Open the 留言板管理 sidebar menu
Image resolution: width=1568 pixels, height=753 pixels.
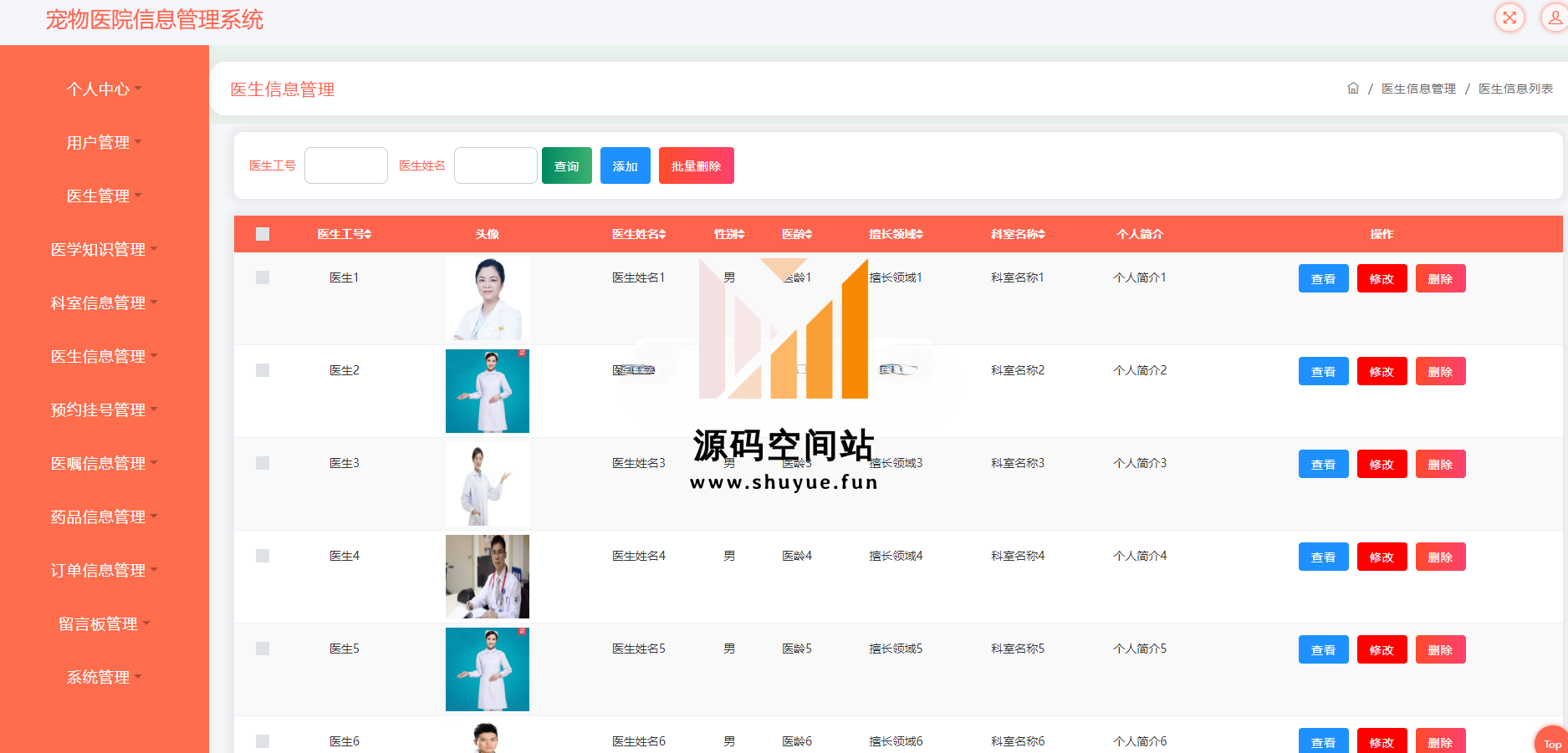click(105, 623)
